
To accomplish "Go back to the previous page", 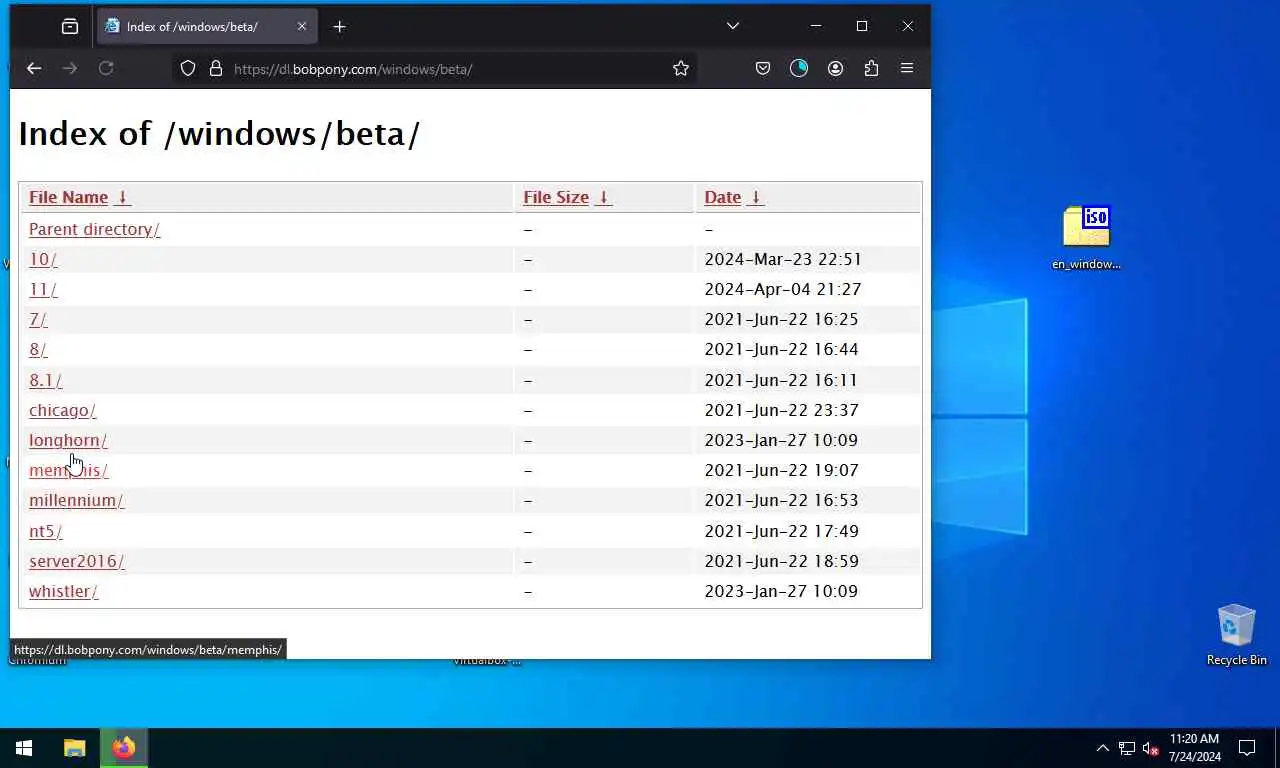I will [34, 68].
